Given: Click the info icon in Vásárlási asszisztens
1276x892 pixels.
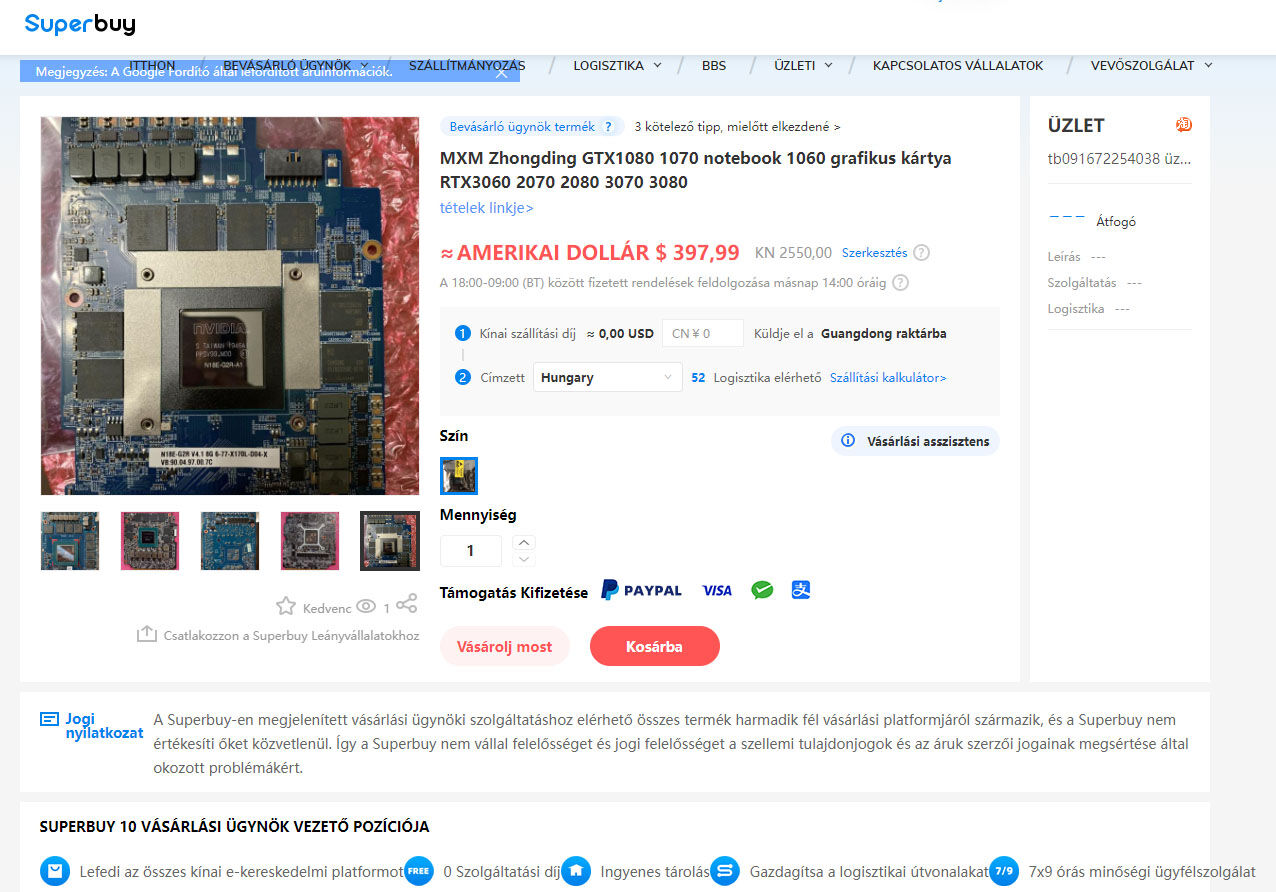Looking at the screenshot, I should (x=848, y=440).
